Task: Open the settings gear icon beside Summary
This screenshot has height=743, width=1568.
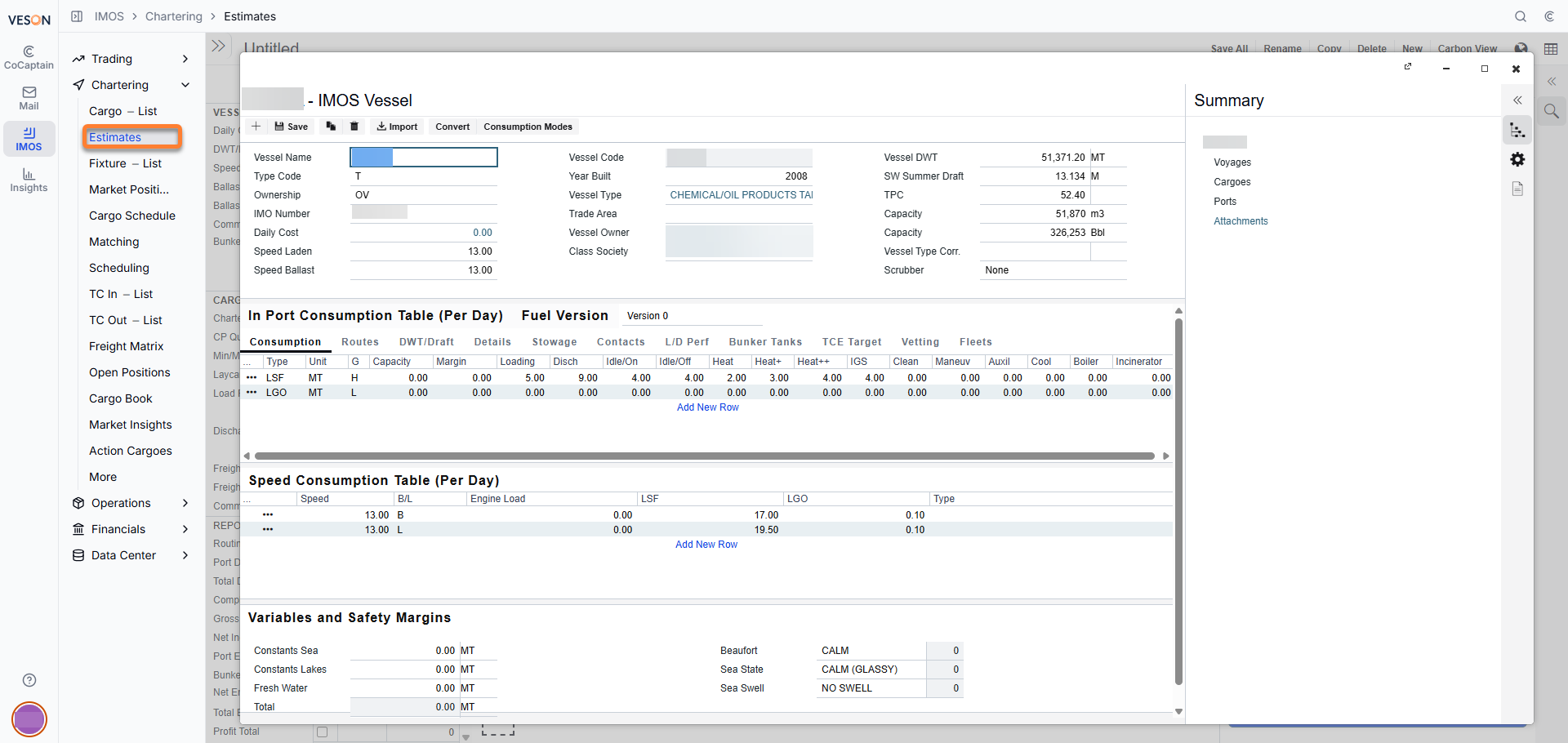Action: click(x=1517, y=159)
